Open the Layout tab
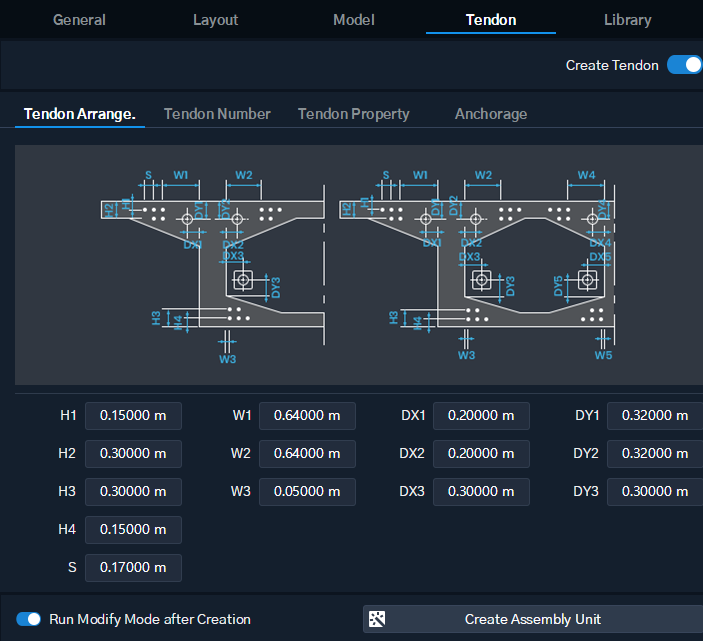Screen dimensions: 703x641 [x=215, y=20]
